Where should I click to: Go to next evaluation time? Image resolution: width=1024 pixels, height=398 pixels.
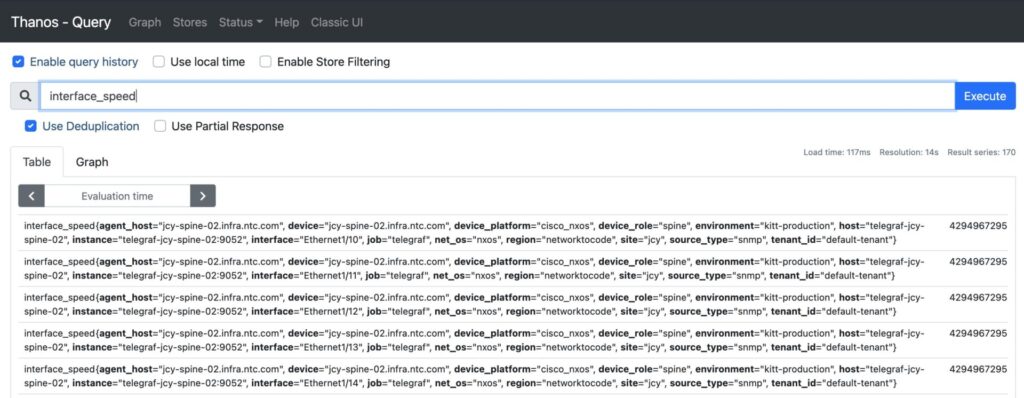[202, 195]
